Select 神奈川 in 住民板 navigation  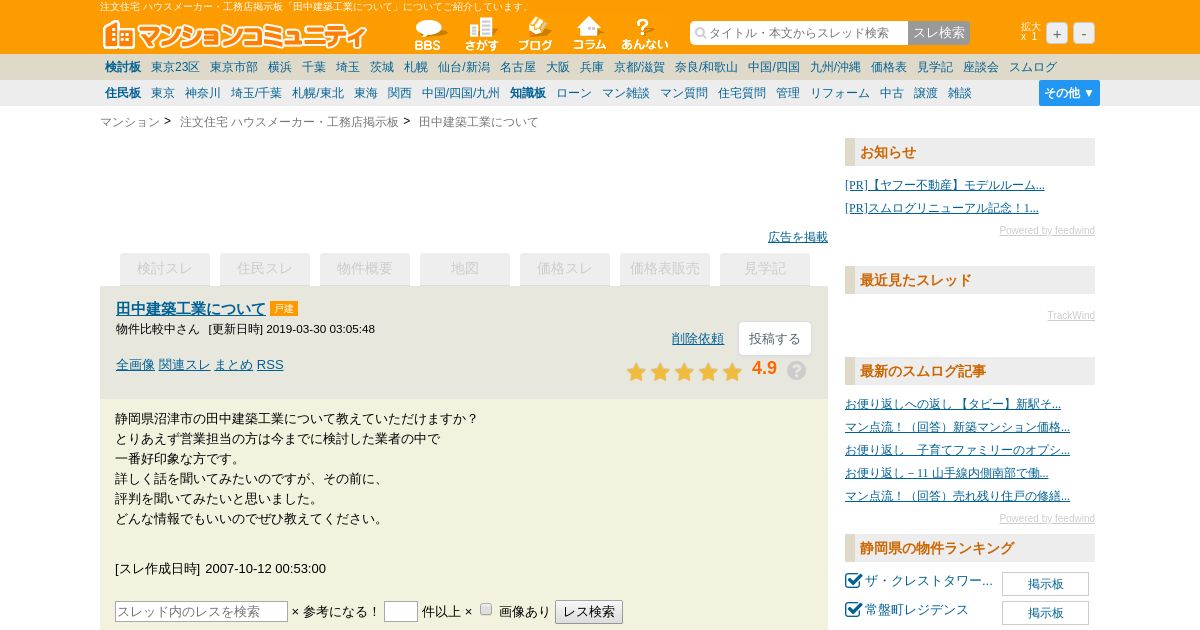(203, 93)
